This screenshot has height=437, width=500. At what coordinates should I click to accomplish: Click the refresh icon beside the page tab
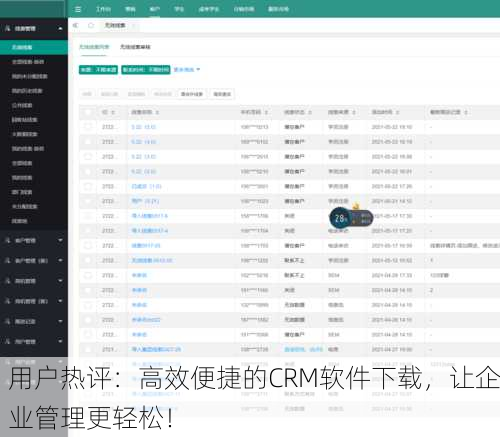(x=91, y=25)
